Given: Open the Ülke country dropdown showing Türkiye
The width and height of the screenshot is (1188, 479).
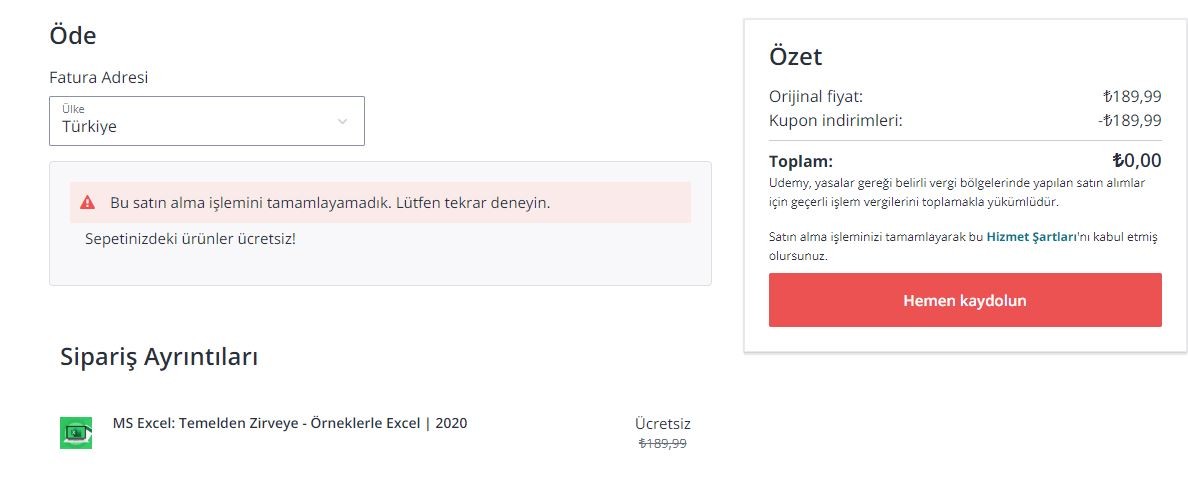Looking at the screenshot, I should point(207,121).
